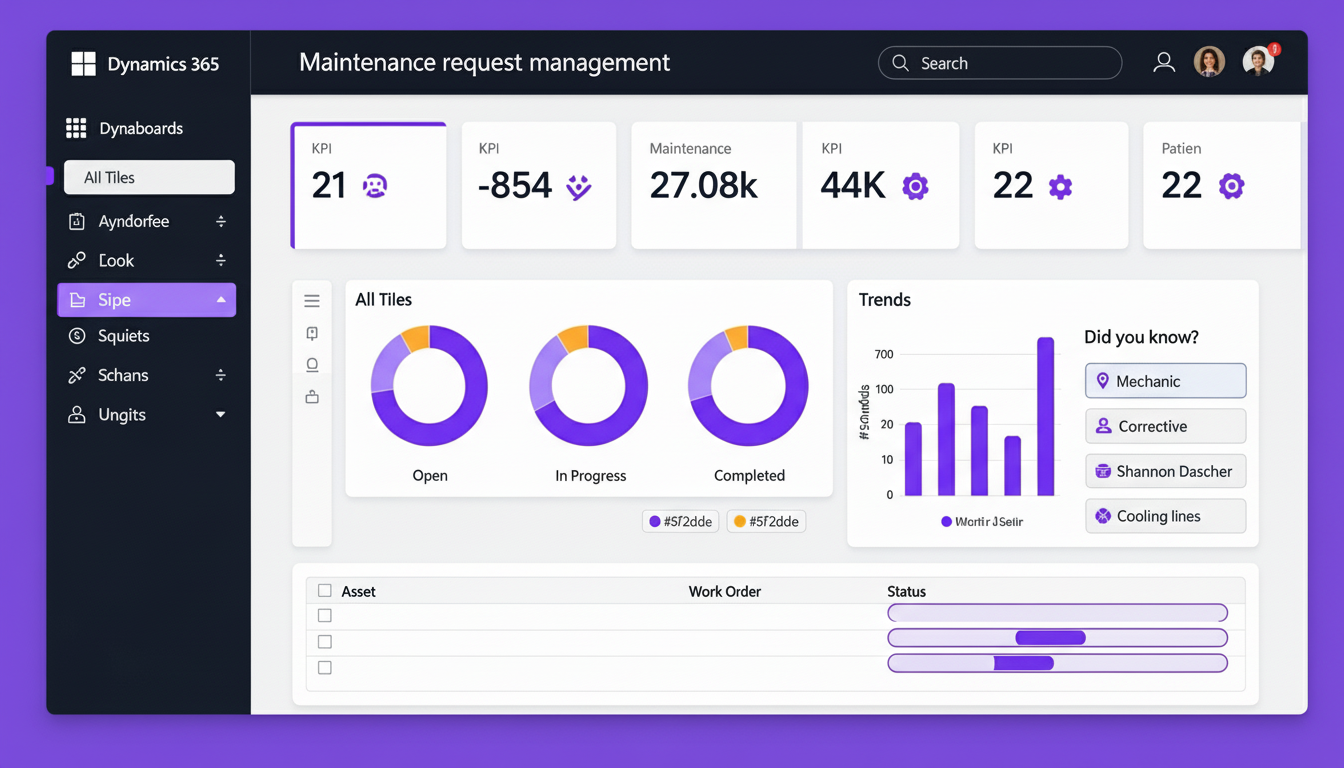Check the third table row checkbox
The image size is (1344, 768).
tap(324, 667)
